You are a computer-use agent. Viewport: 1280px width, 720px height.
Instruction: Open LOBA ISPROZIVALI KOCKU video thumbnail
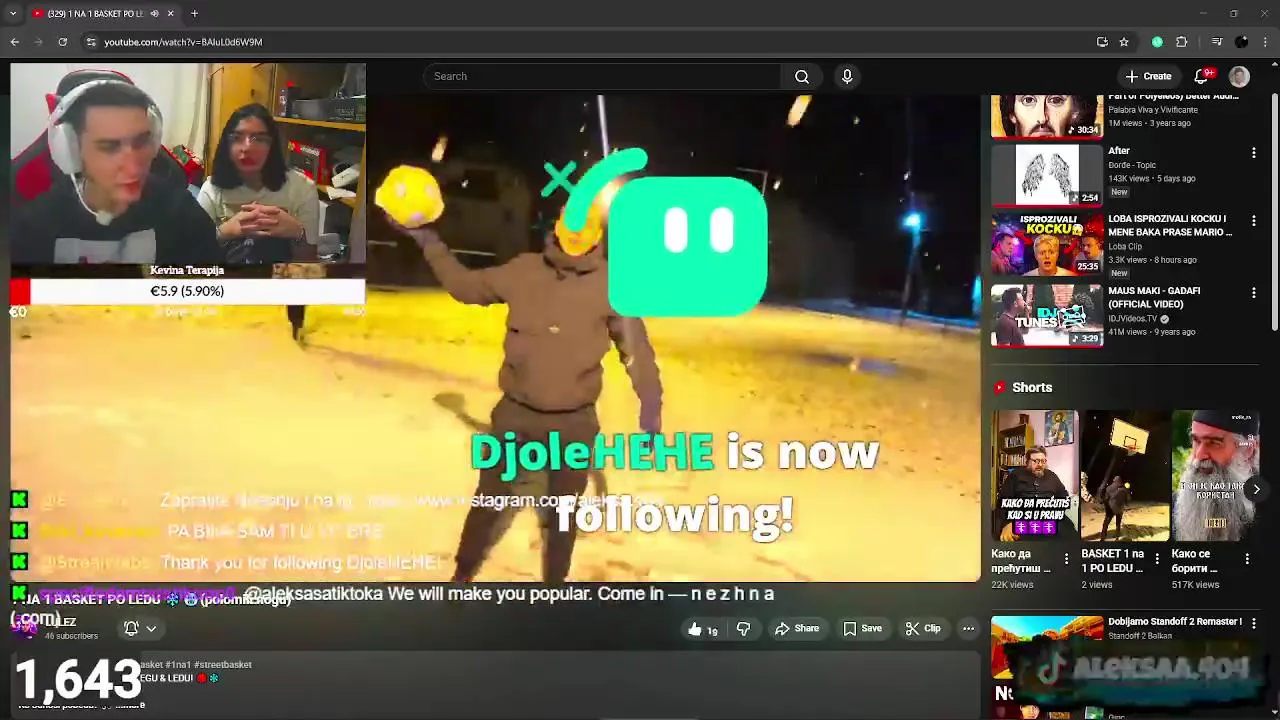tap(1046, 243)
